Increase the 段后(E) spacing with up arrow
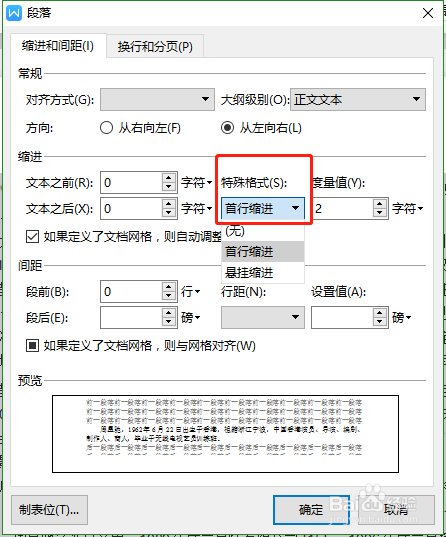 (x=169, y=313)
